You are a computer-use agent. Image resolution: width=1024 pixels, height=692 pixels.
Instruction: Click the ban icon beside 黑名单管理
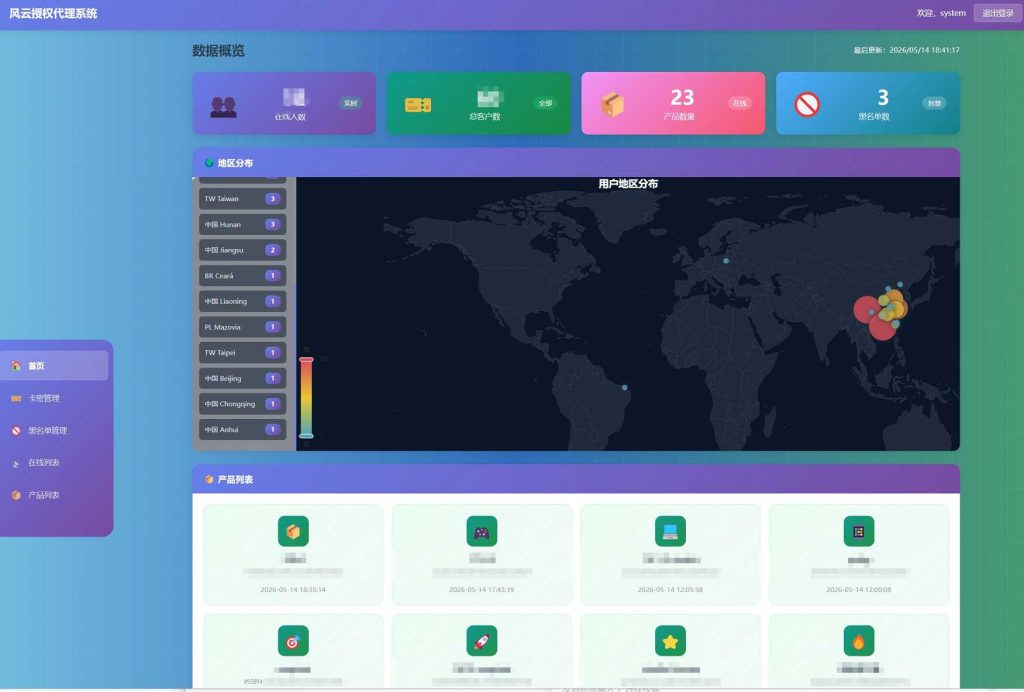click(16, 430)
